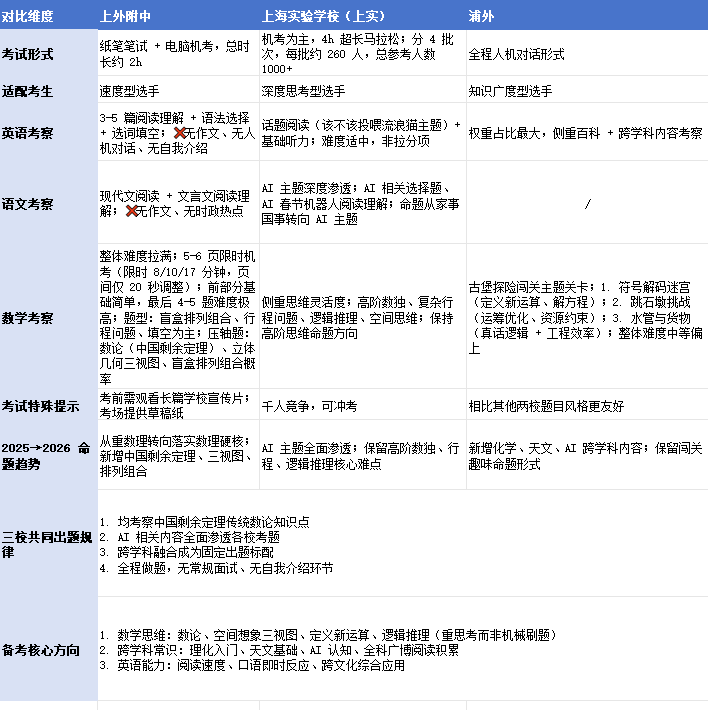Select the 适配考生 row label
Viewport: 708px width, 710px height.
coord(48,90)
